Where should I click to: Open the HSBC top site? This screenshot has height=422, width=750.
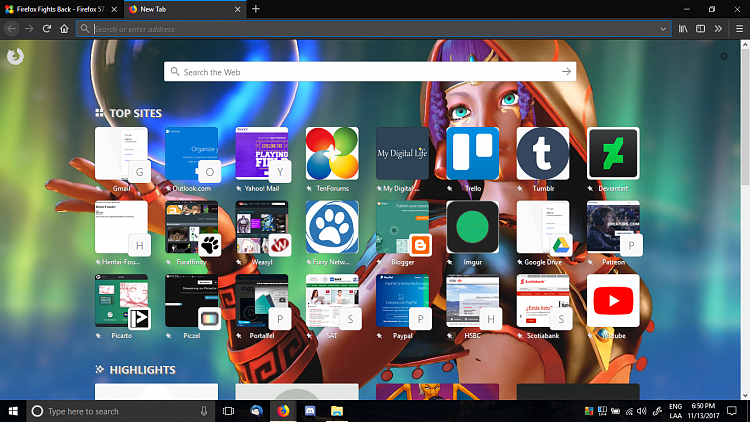(x=473, y=301)
